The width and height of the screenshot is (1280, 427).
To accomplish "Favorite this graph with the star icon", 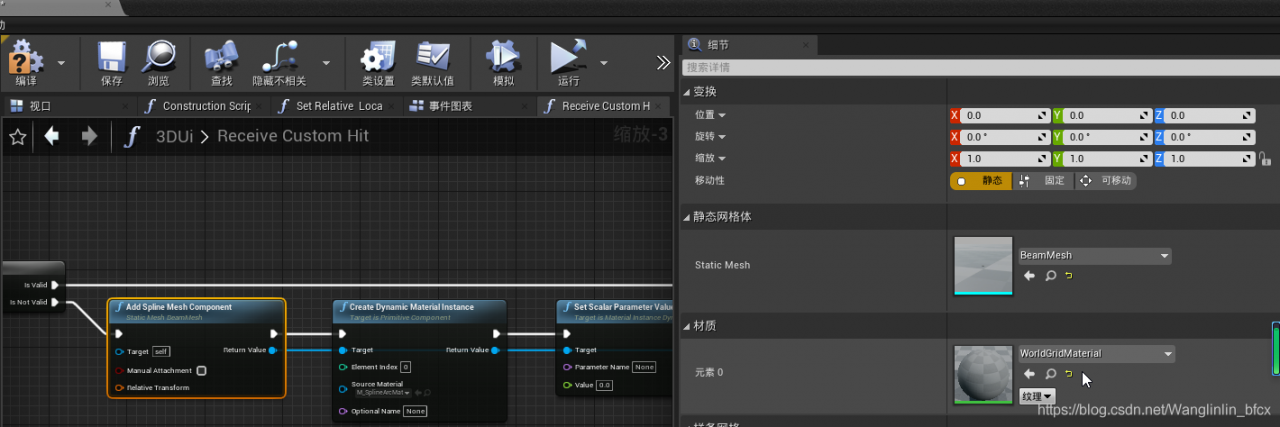I will (17, 137).
